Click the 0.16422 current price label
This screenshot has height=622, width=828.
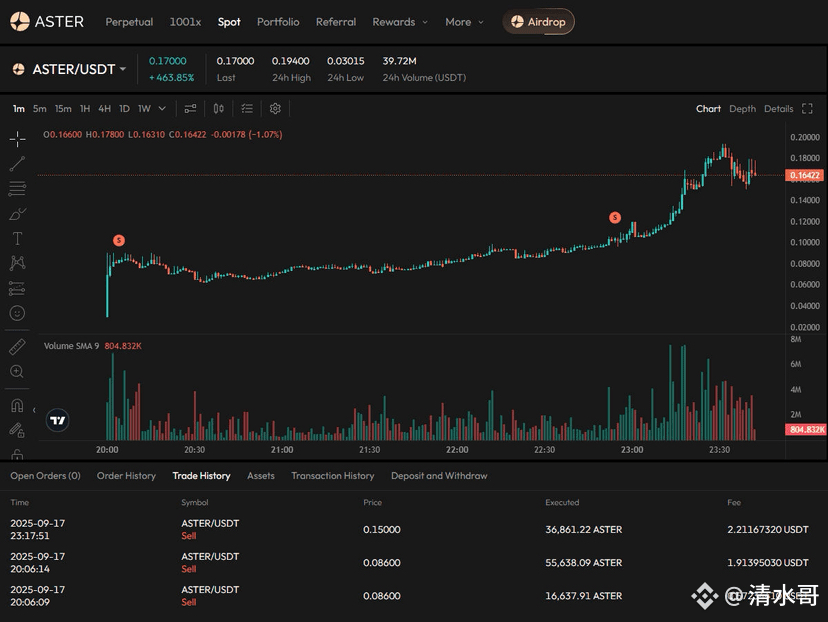805,175
